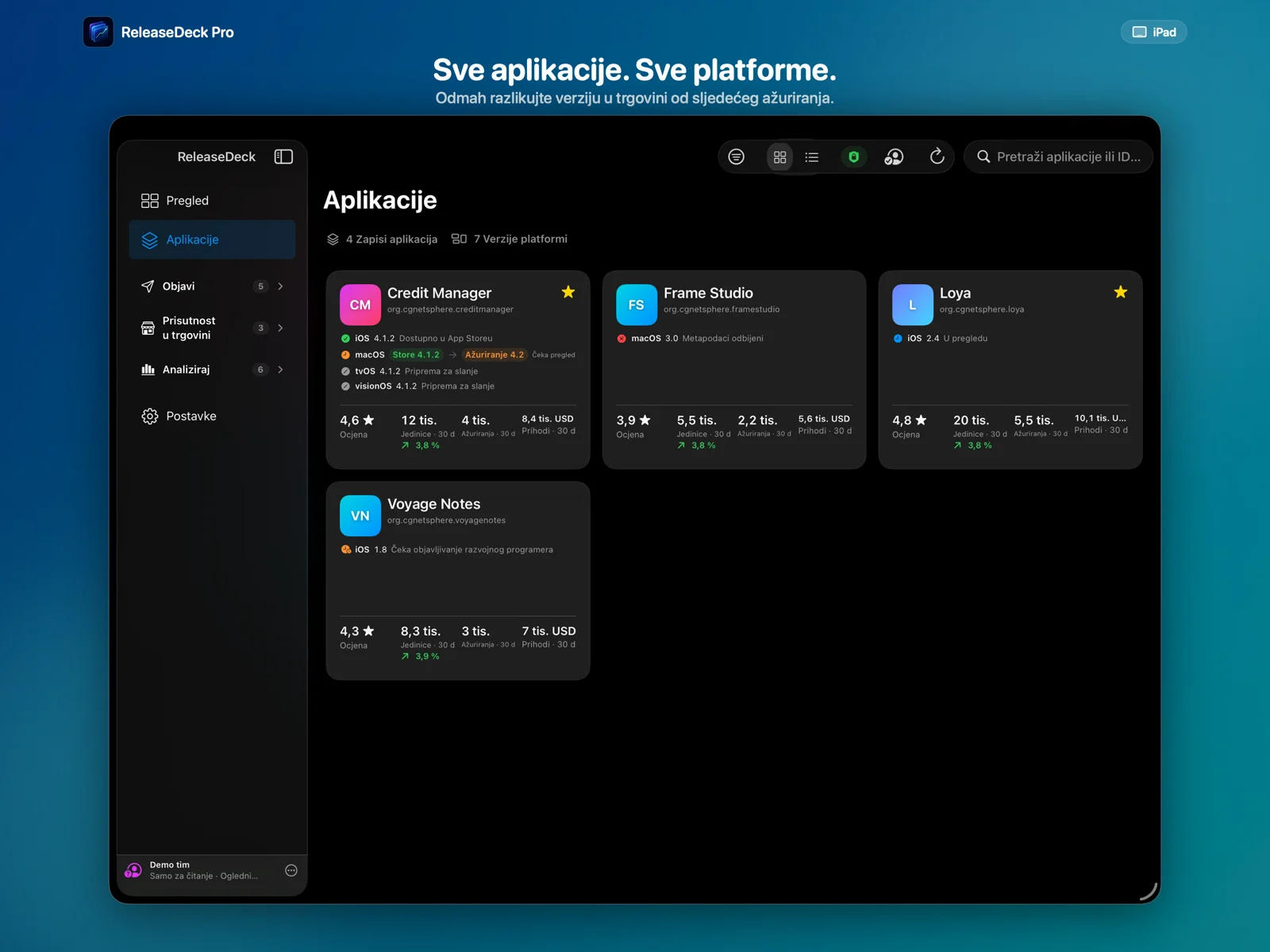Click the green available status icon for iOS 4.1.2
Screen dimensions: 1270x952
(x=345, y=339)
